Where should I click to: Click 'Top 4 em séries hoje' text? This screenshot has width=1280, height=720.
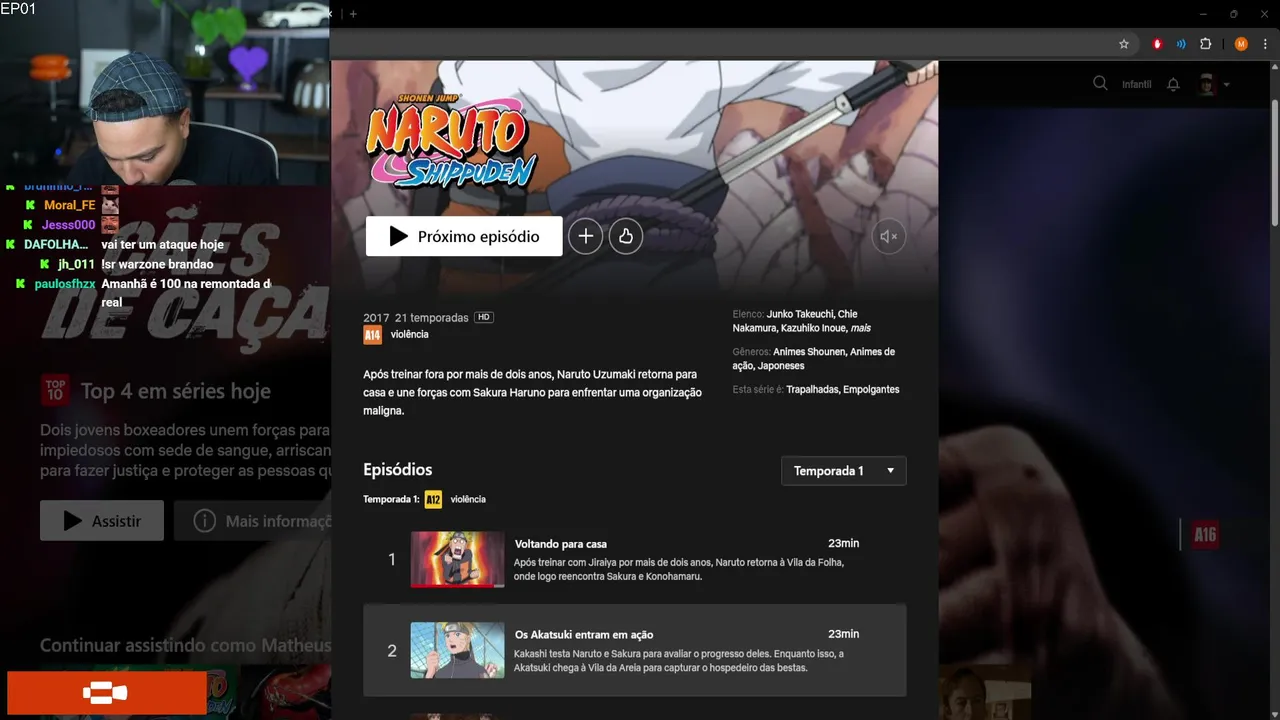pyautogui.click(x=176, y=391)
